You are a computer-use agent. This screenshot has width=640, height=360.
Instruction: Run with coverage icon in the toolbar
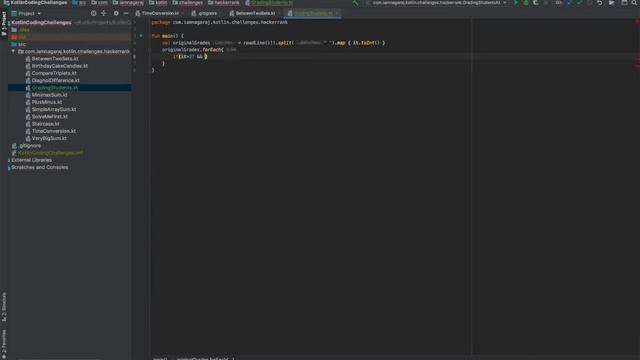tap(536, 3)
